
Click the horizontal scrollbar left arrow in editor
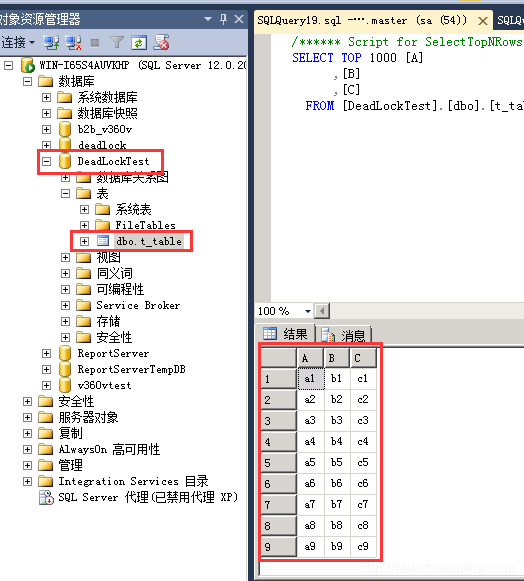[322, 311]
